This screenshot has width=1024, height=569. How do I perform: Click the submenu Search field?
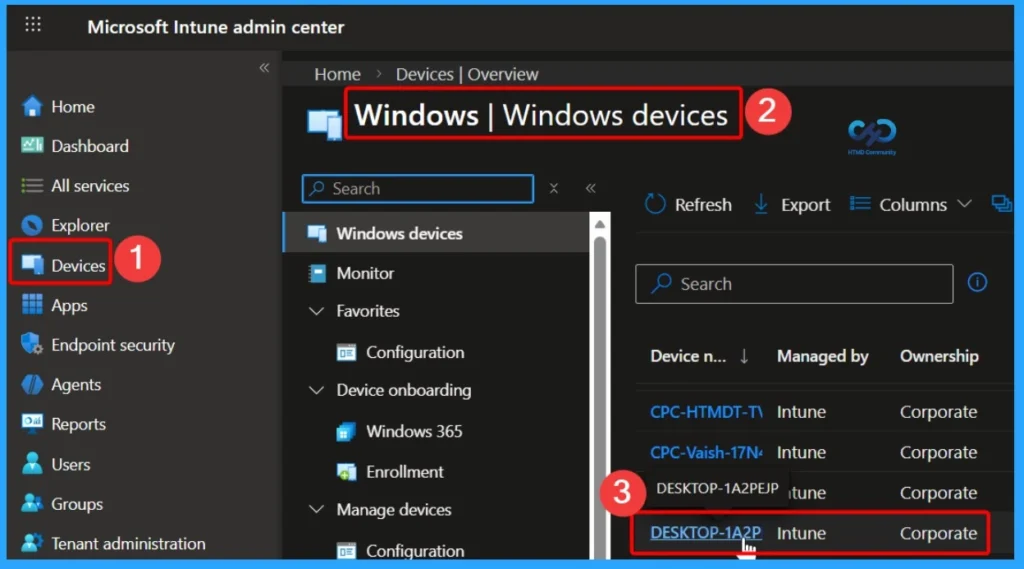click(x=418, y=189)
